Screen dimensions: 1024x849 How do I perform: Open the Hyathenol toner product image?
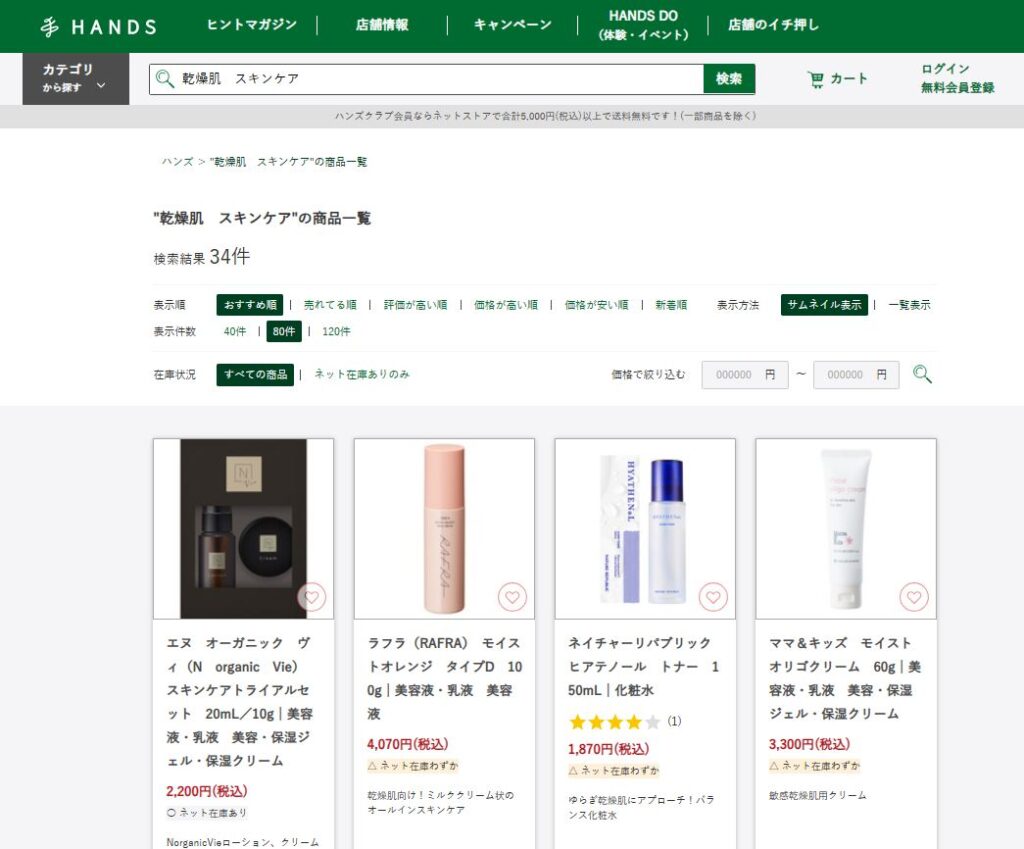(645, 529)
